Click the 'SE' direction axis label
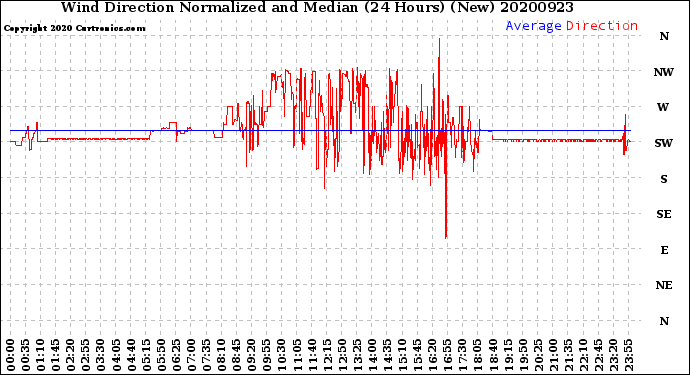The image size is (690, 375). point(664,214)
